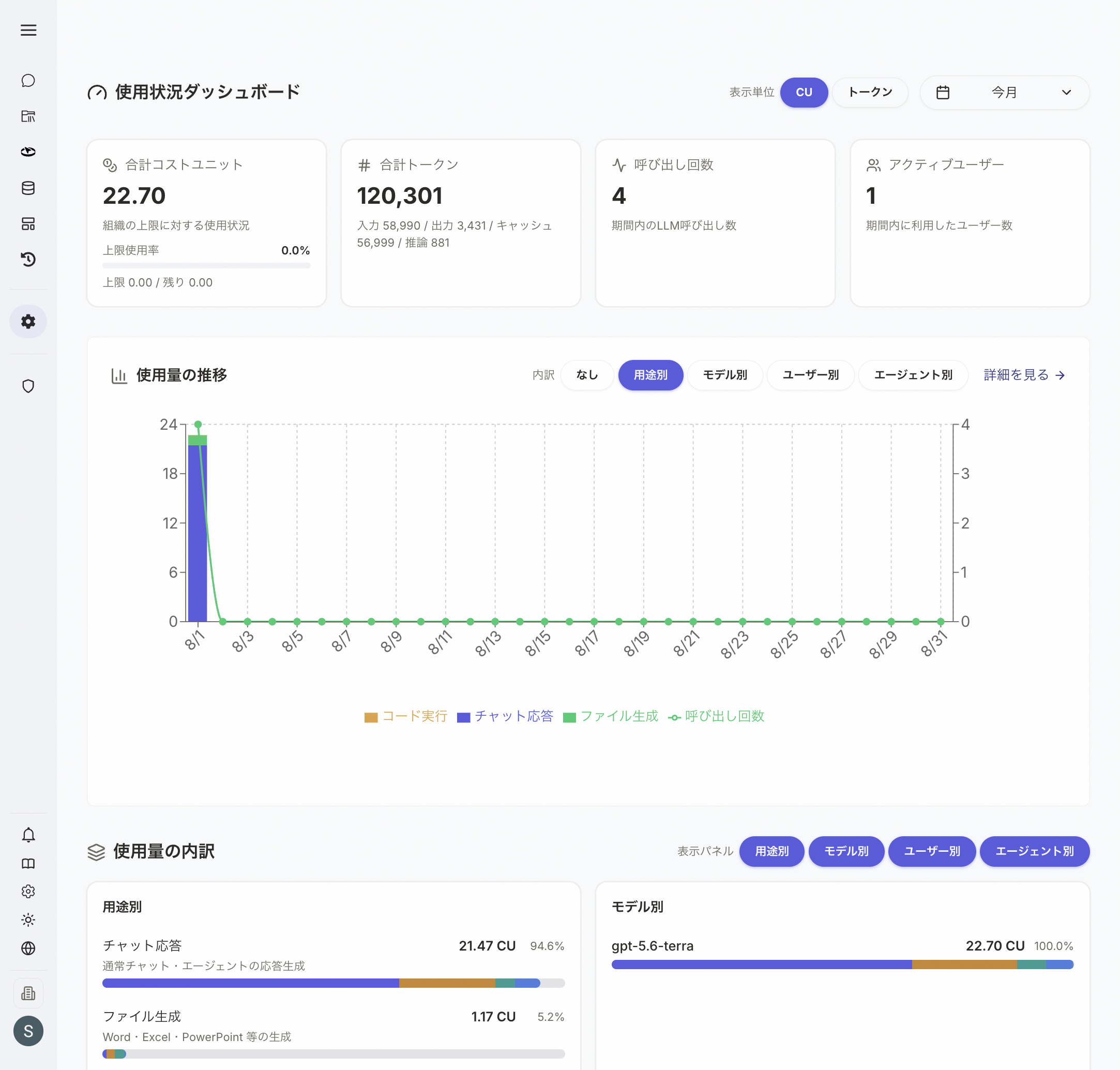
Task: Toggle the 用途別 display panel pill
Action: 771,851
